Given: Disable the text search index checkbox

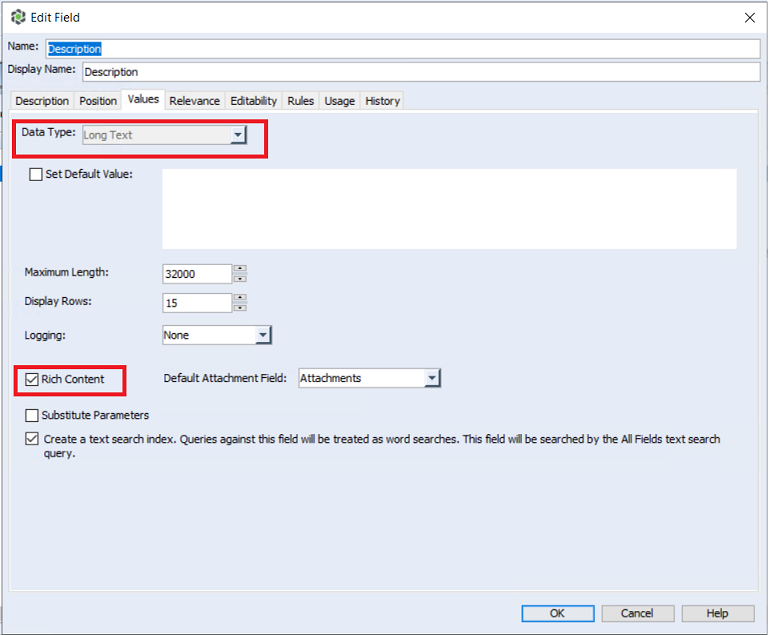Looking at the screenshot, I should coord(33,439).
